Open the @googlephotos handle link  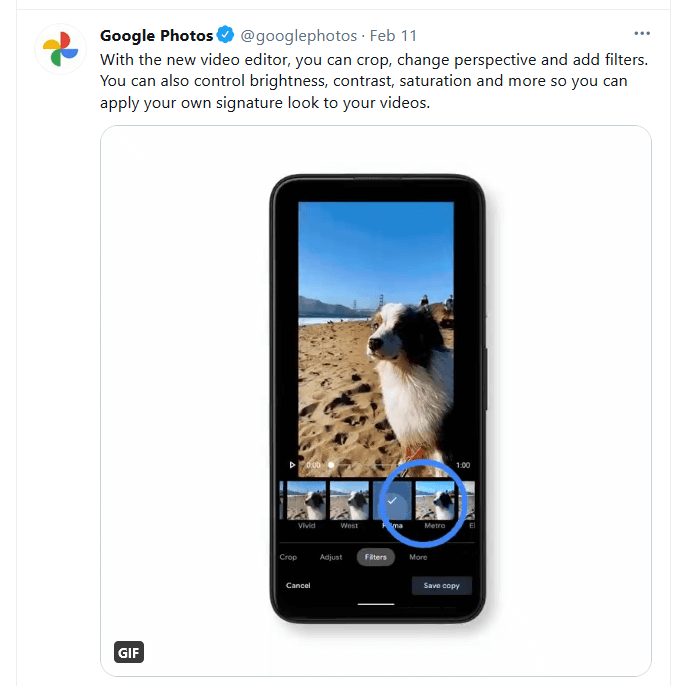pos(299,35)
